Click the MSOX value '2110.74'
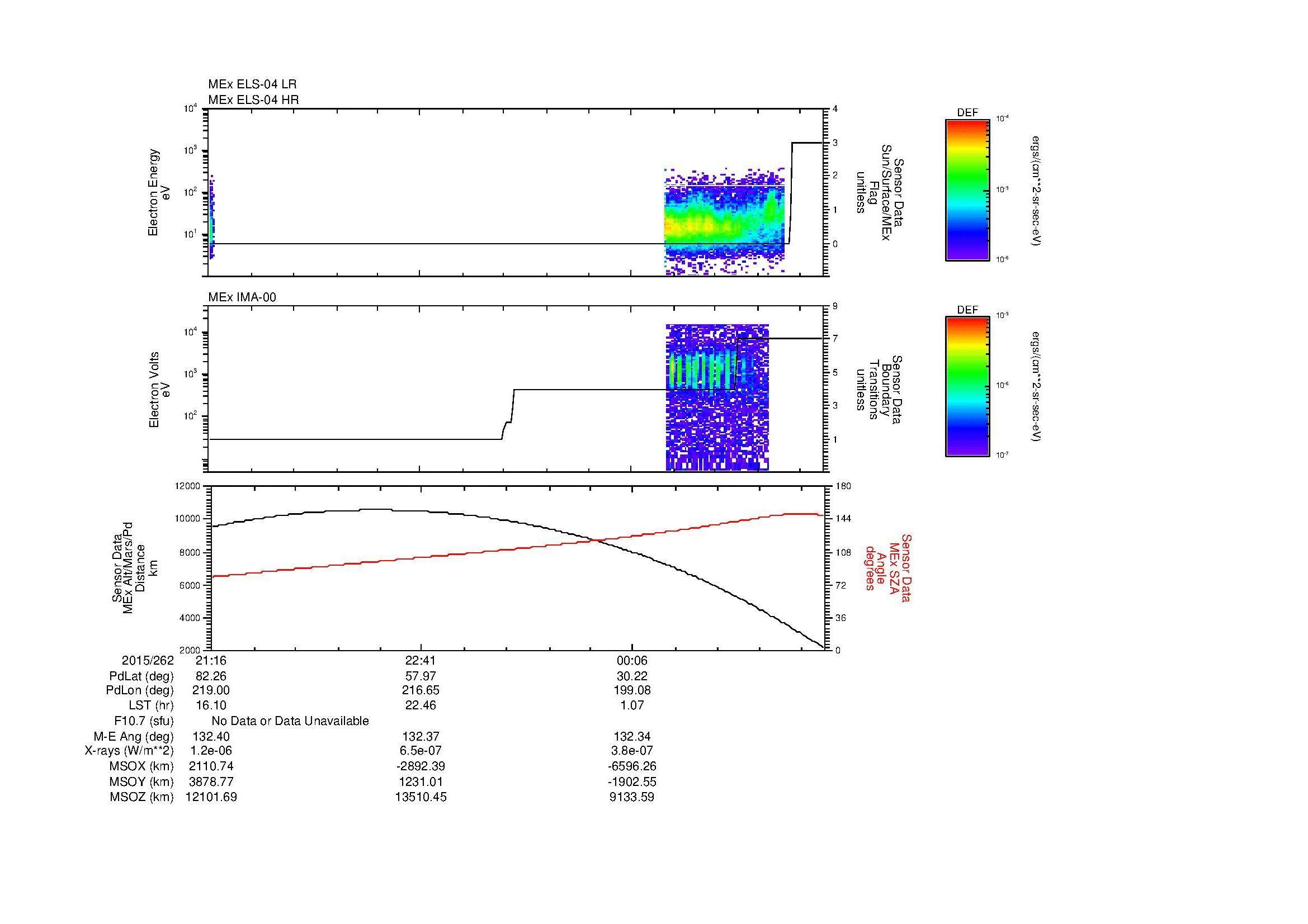Viewport: 1308px width, 924px height. click(x=211, y=766)
